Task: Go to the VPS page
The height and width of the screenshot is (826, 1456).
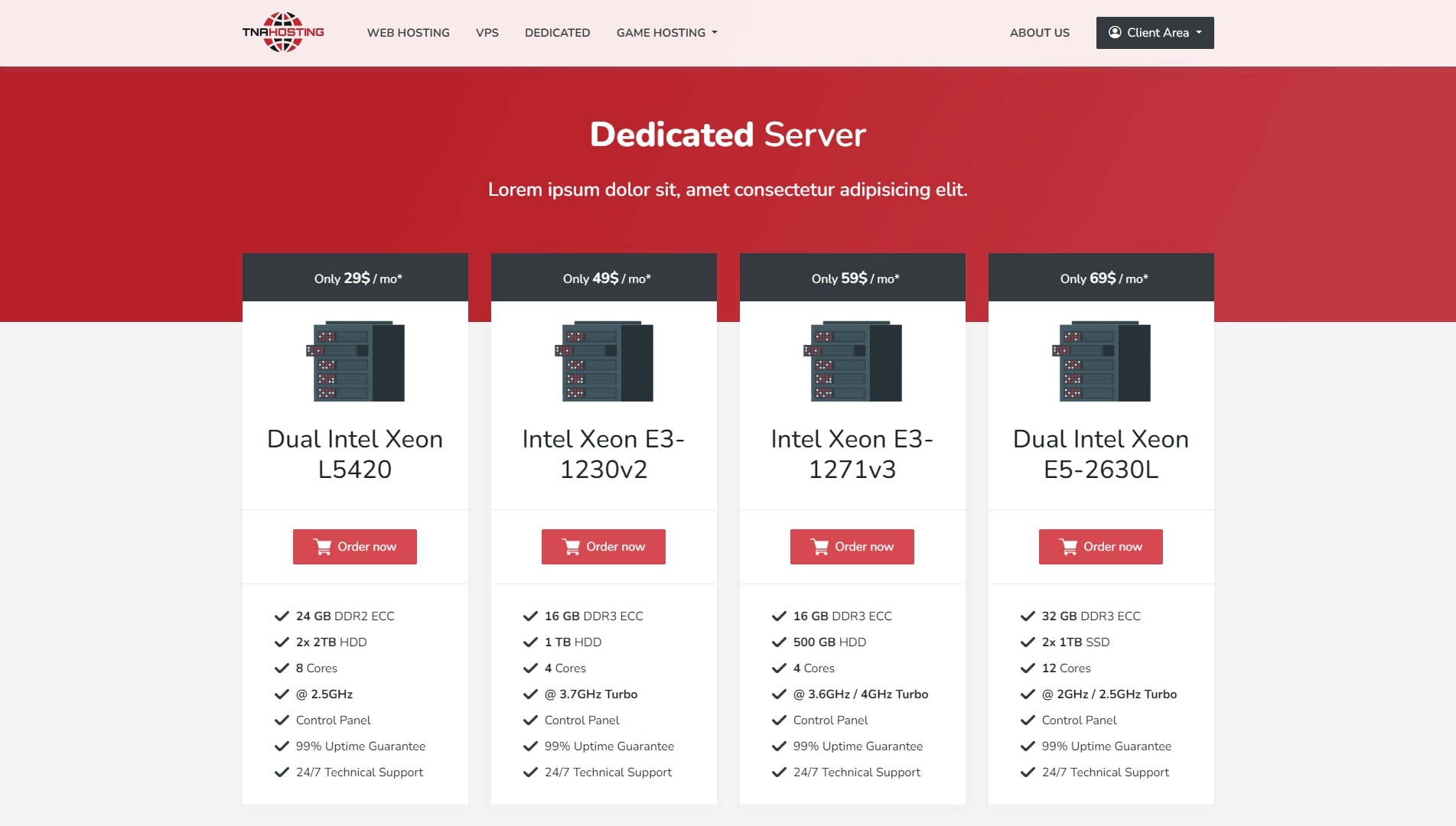Action: click(487, 33)
